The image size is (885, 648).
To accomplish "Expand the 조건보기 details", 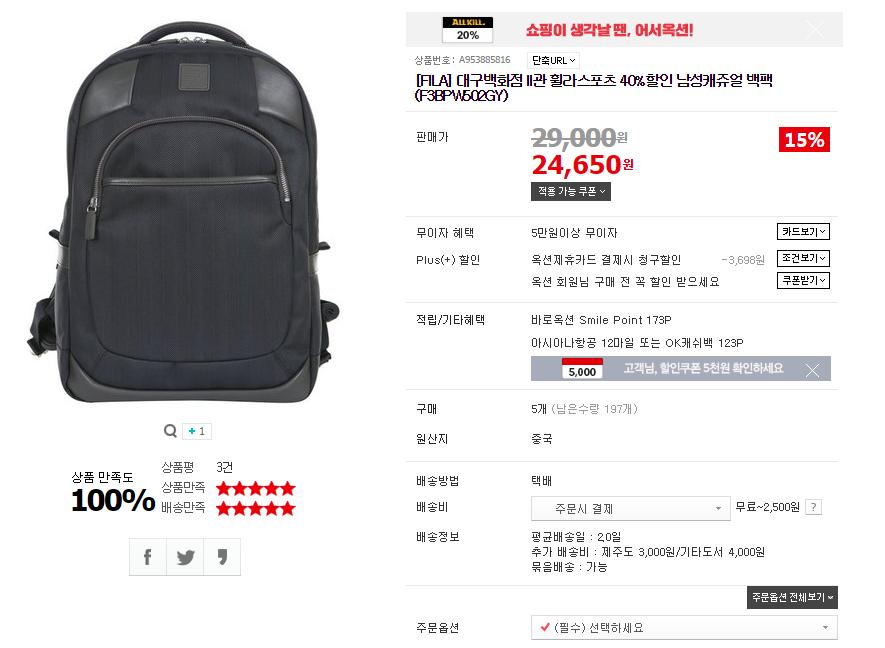I will click(x=803, y=259).
